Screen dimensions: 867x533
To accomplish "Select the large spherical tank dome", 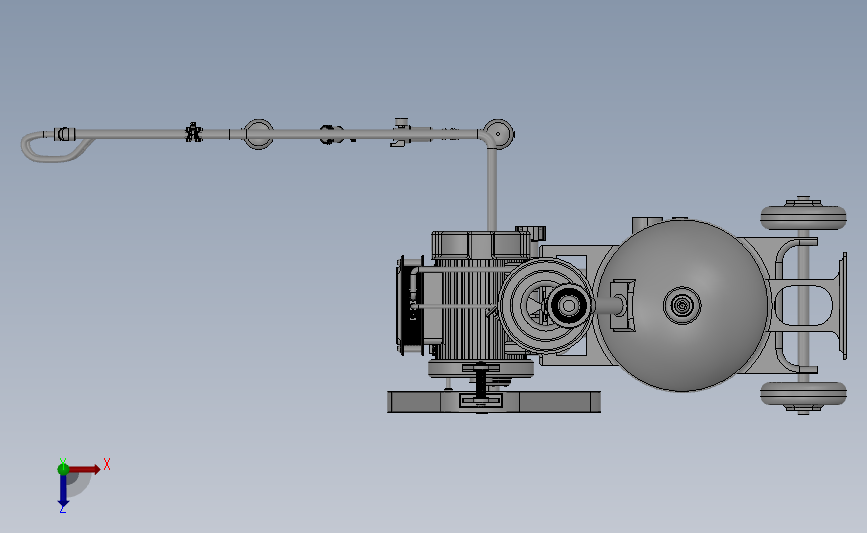I will click(682, 305).
